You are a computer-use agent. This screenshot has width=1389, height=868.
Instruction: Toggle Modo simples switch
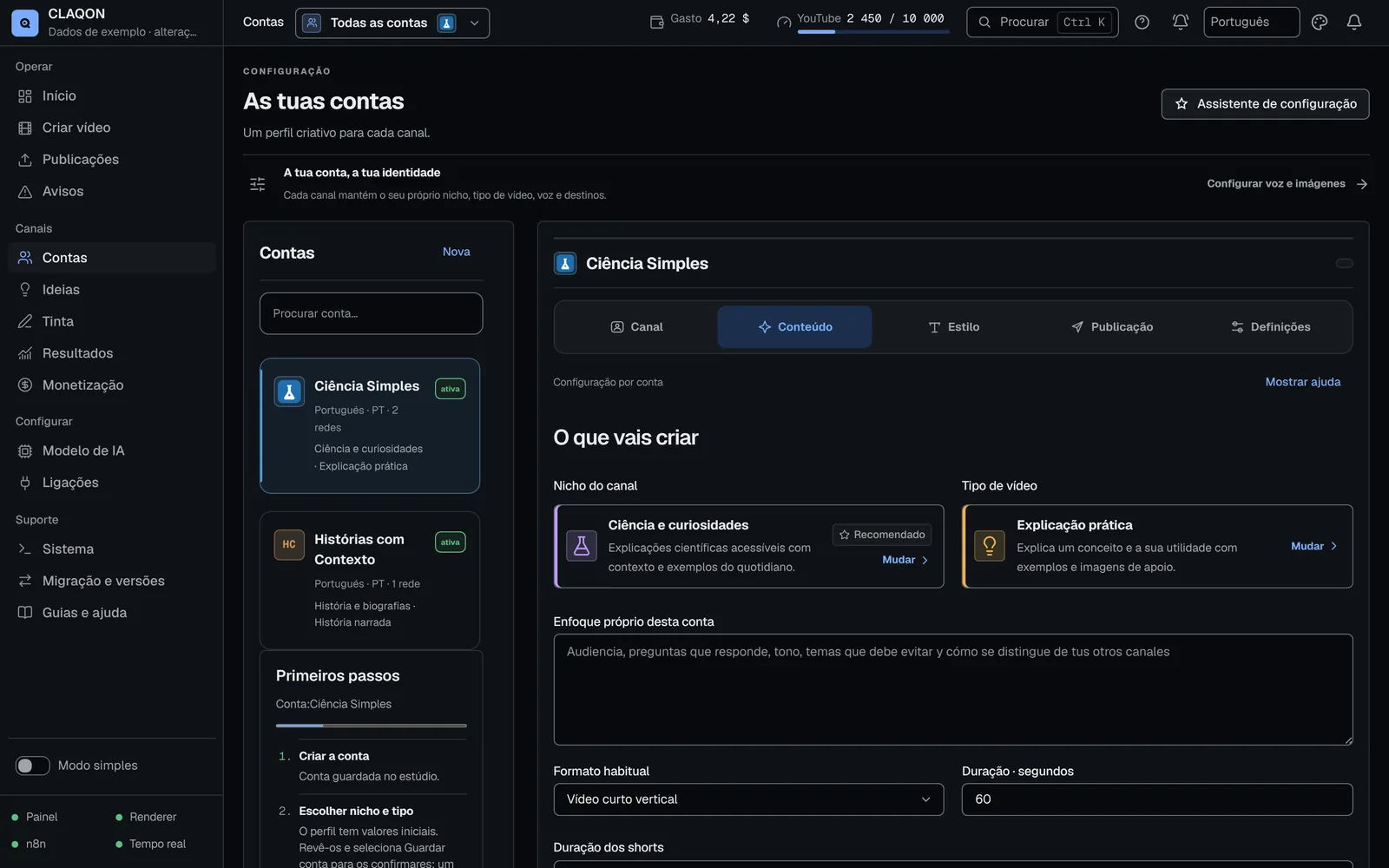tap(32, 766)
